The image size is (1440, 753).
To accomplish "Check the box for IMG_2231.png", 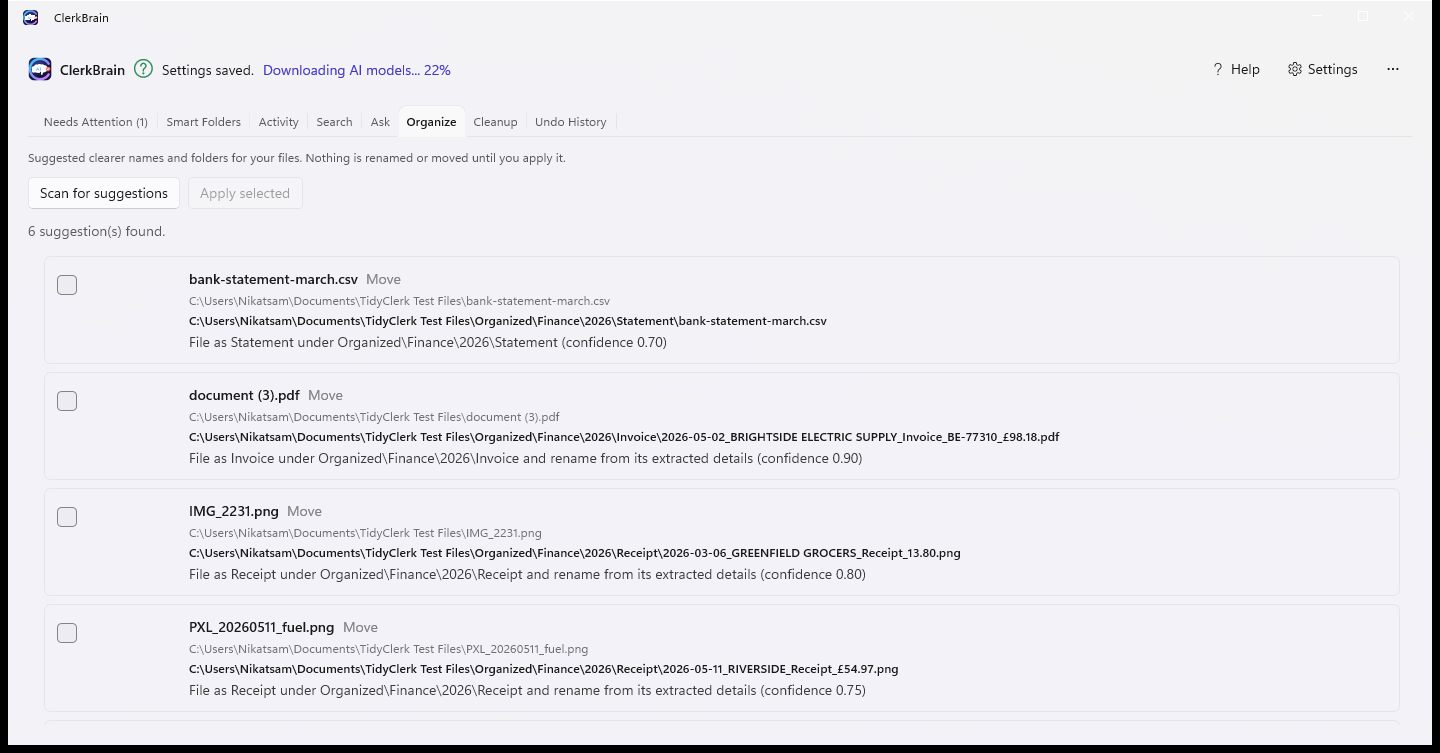I will [67, 517].
